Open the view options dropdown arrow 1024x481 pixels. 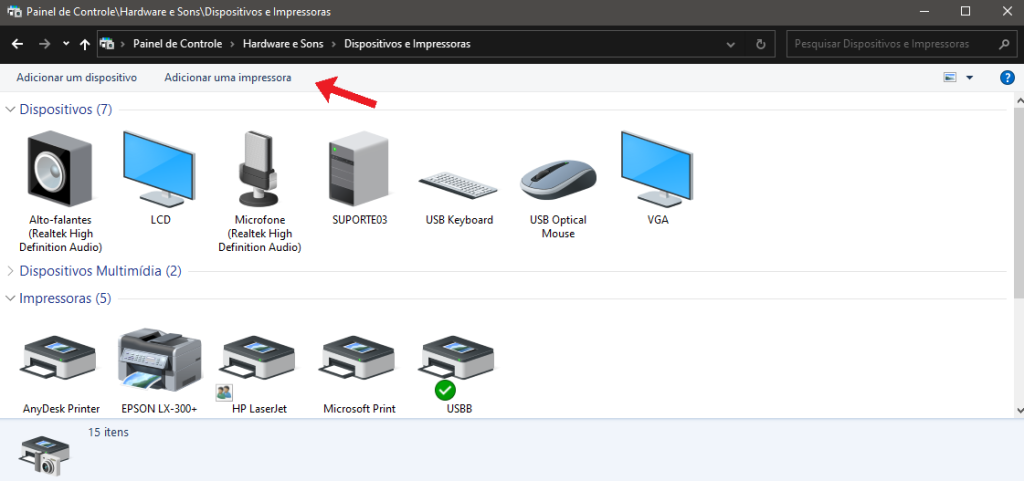[x=970, y=78]
